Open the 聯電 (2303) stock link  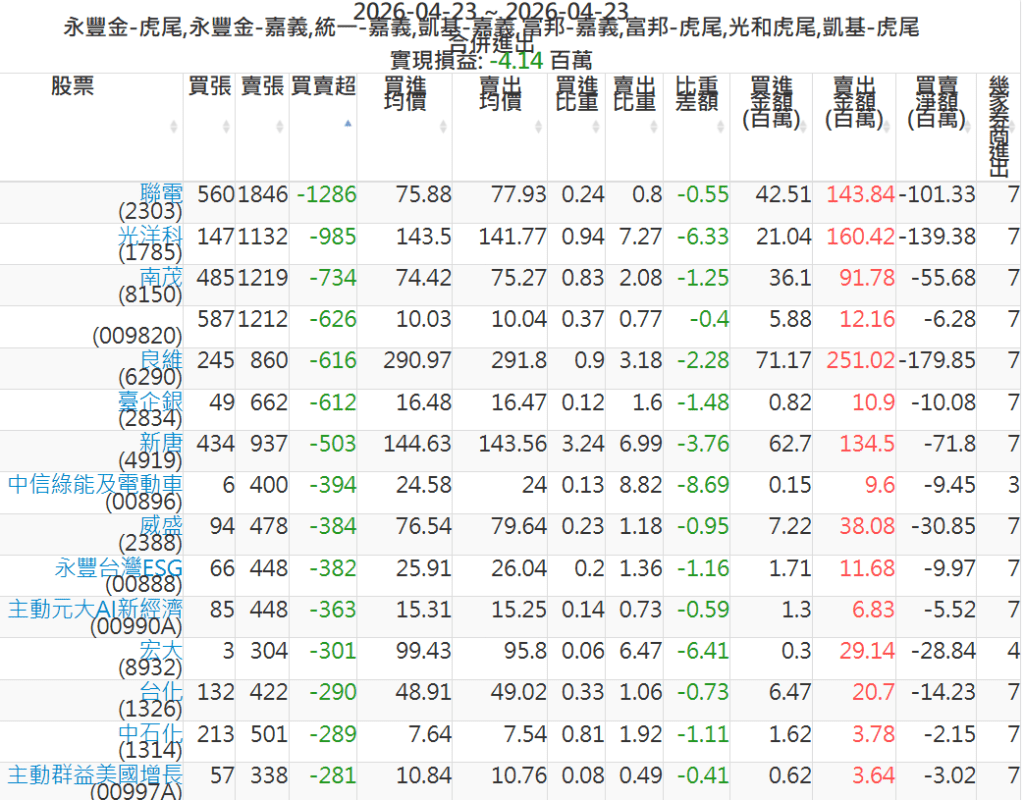pyautogui.click(x=162, y=194)
